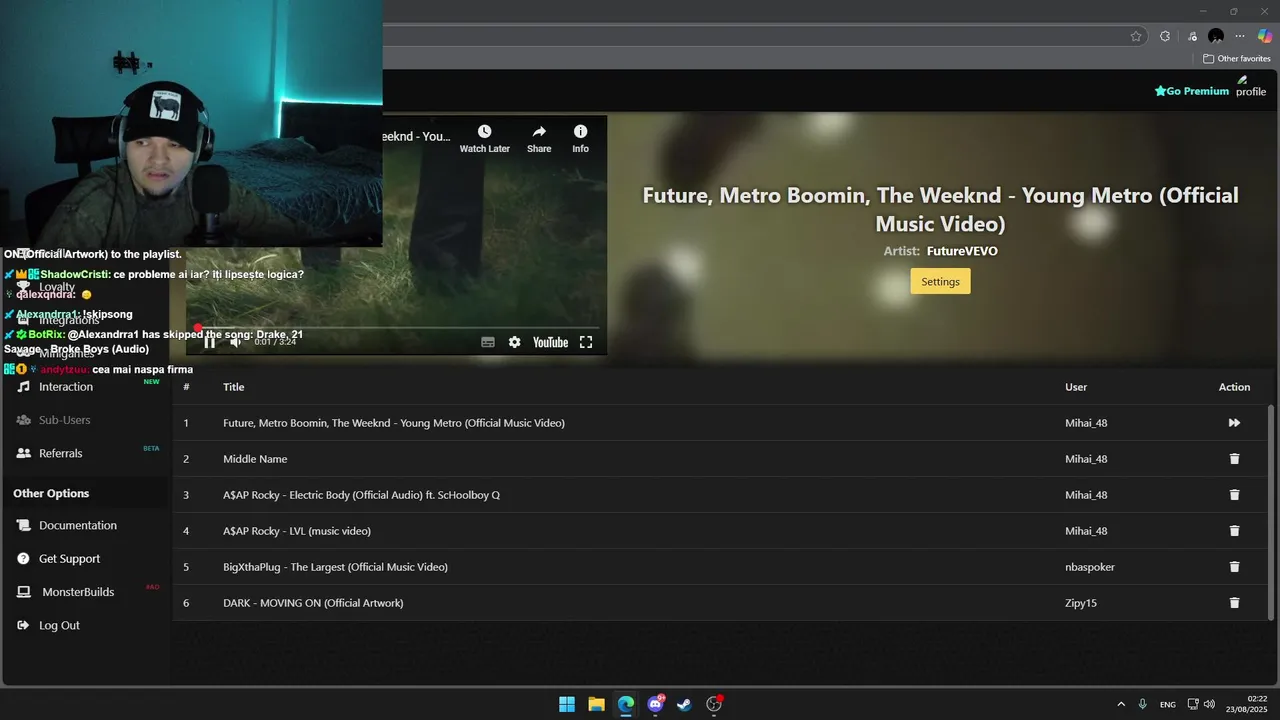Open the browser profile avatar

tap(1216, 36)
